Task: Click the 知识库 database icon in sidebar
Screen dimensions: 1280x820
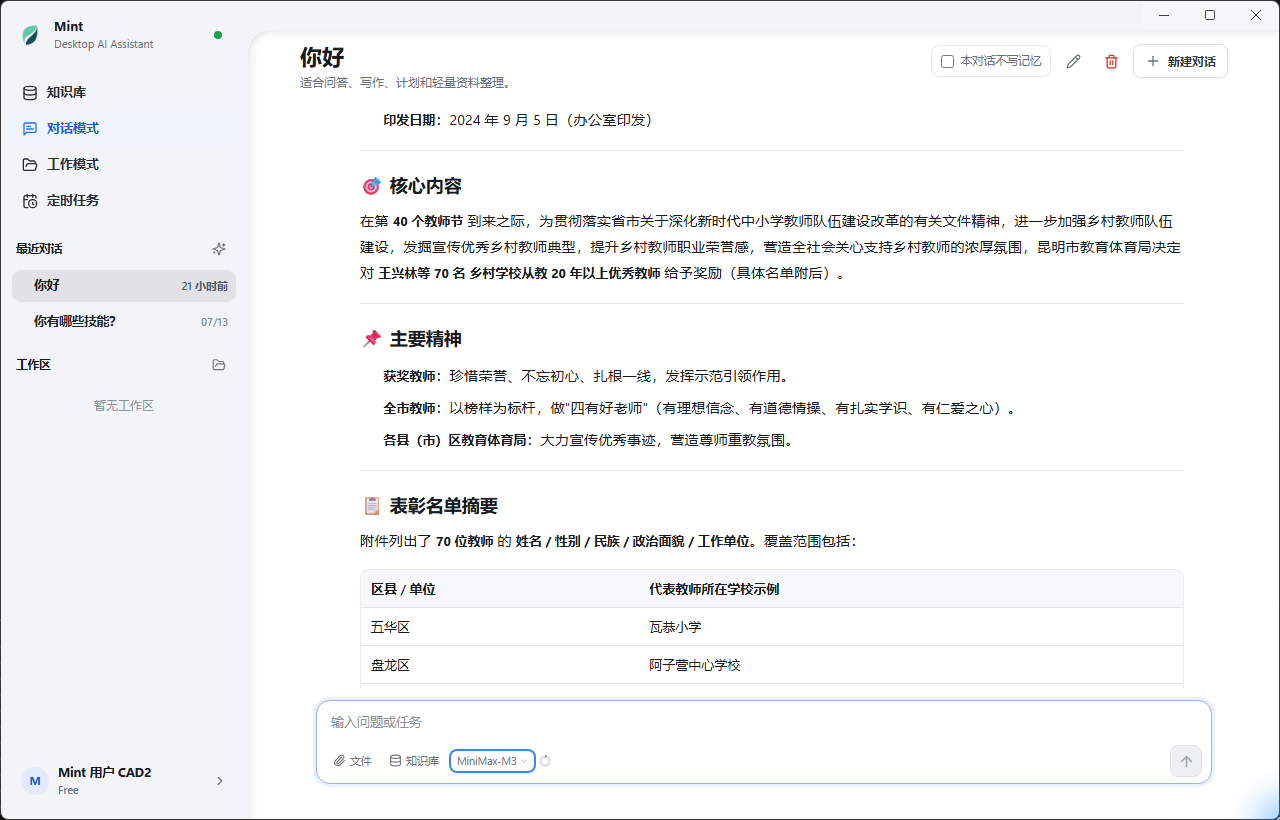Action: [30, 92]
